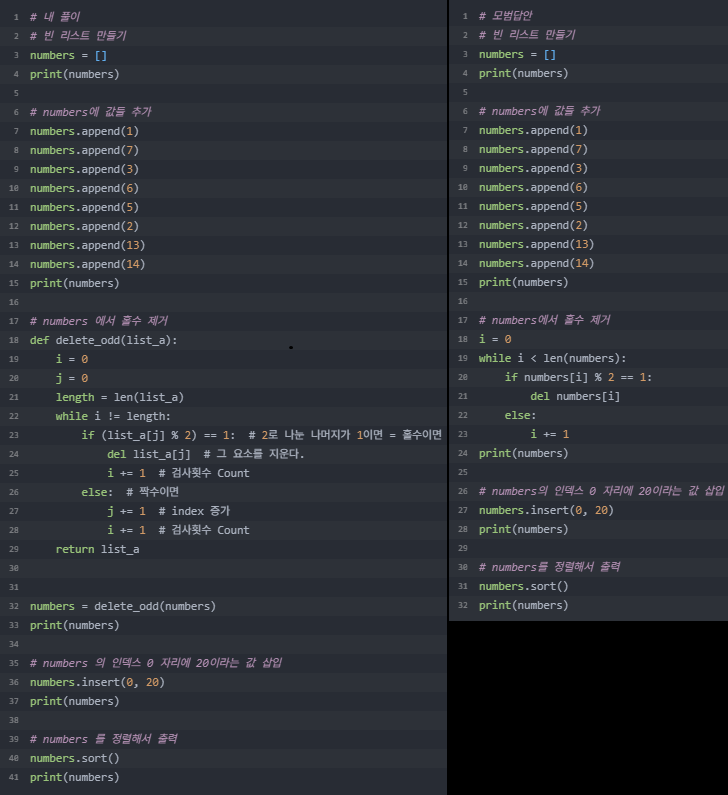The image size is (728, 795).
Task: Click 'while i < len(numbers):' in 모범답안
Action: [553, 358]
